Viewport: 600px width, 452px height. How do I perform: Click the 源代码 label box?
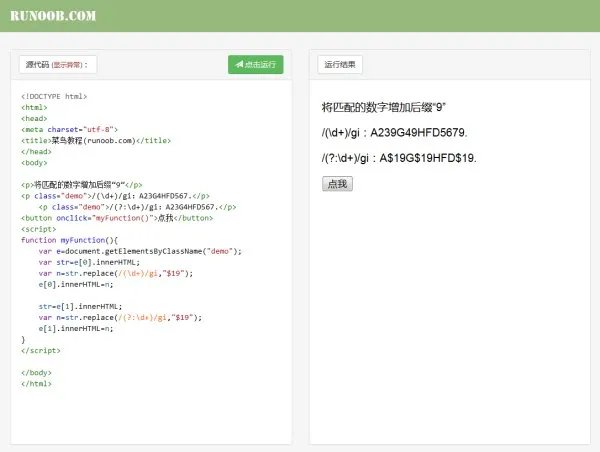click(58, 64)
